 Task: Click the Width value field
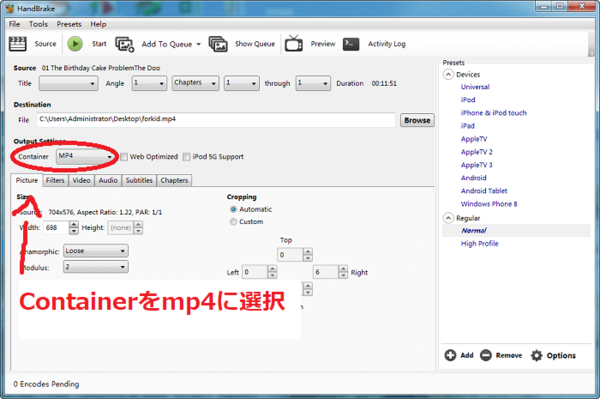pyautogui.click(x=56, y=228)
